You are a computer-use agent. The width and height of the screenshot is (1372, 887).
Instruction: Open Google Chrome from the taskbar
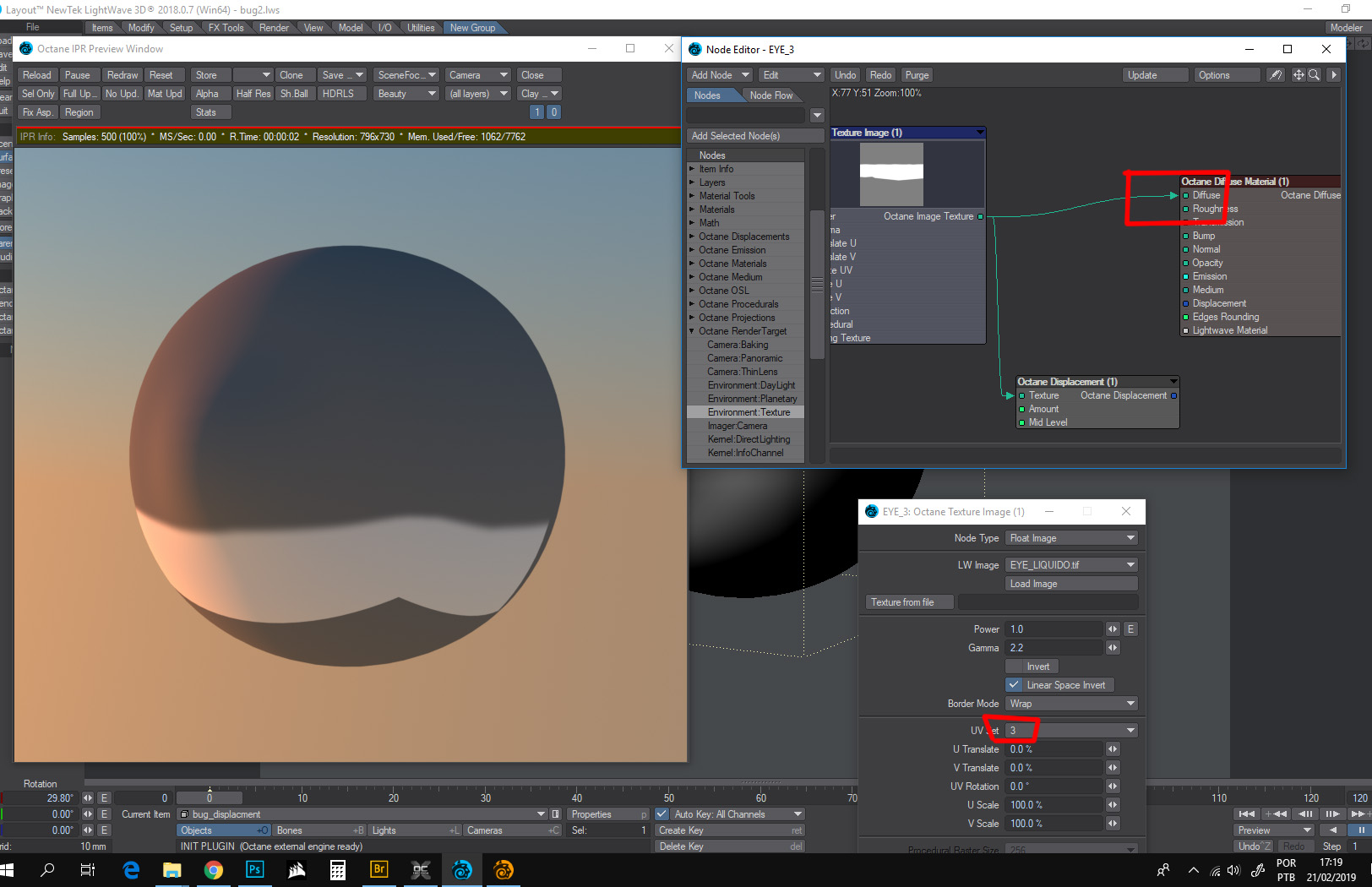pyautogui.click(x=213, y=870)
